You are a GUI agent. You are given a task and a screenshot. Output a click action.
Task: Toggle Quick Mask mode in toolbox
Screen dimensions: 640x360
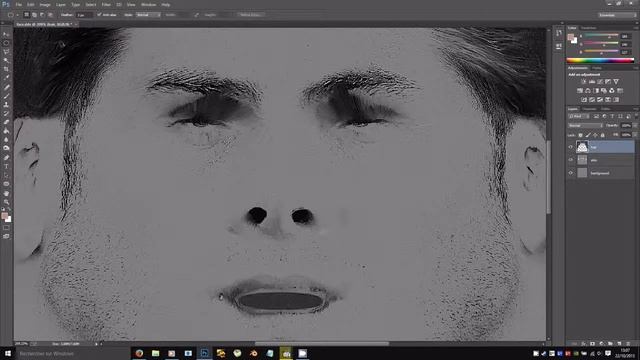click(6, 228)
